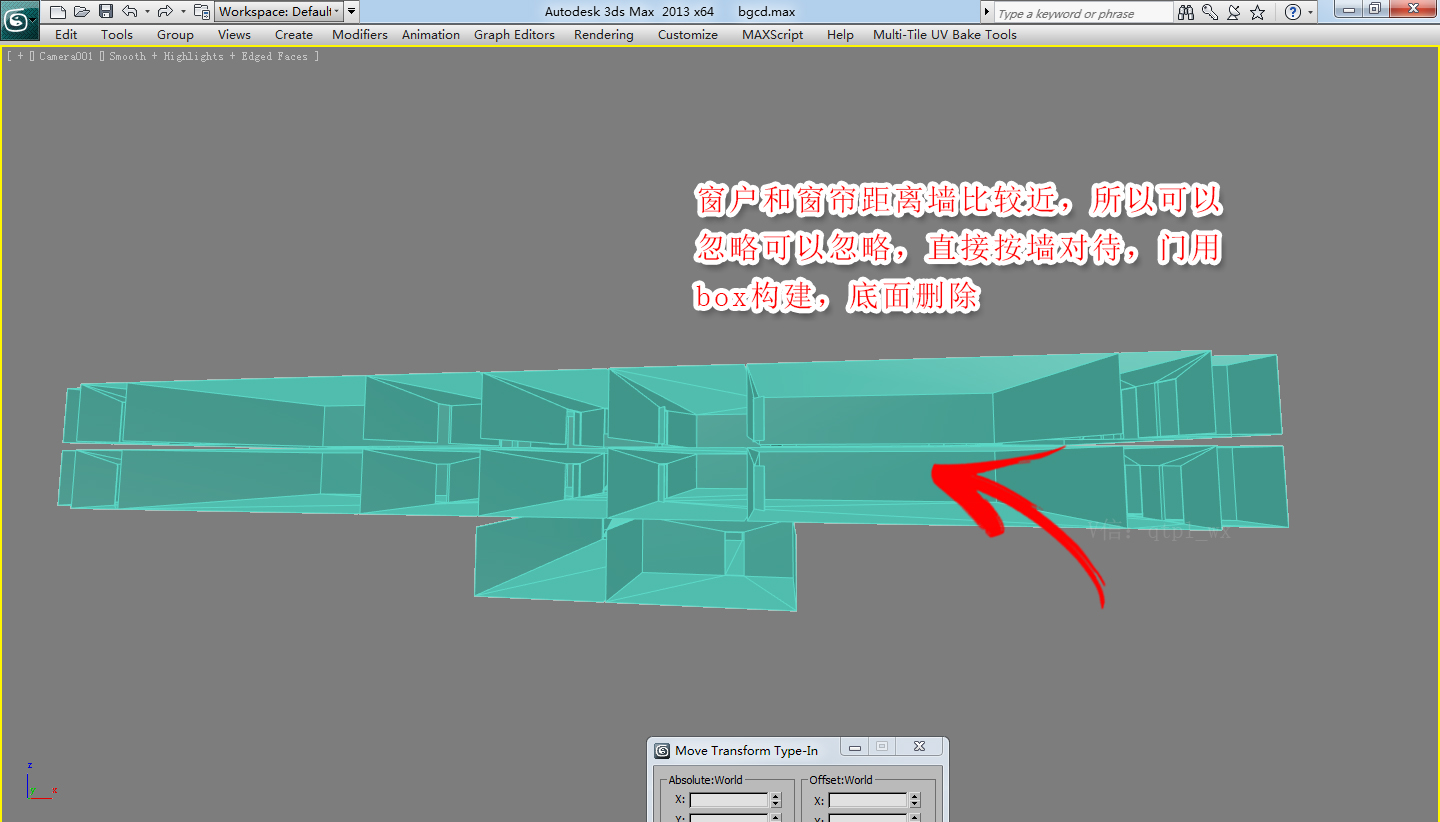Screen dimensions: 1440x822
Task: Open the Animation menu
Action: 431,34
